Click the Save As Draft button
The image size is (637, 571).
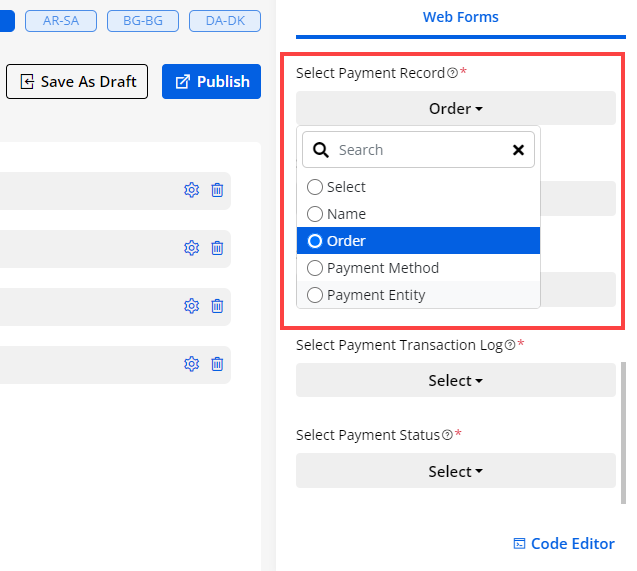pos(78,82)
